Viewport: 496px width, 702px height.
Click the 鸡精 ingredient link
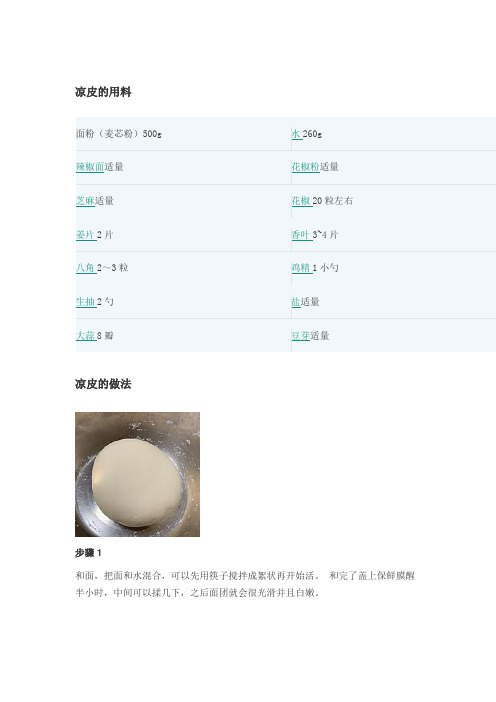pyautogui.click(x=301, y=268)
